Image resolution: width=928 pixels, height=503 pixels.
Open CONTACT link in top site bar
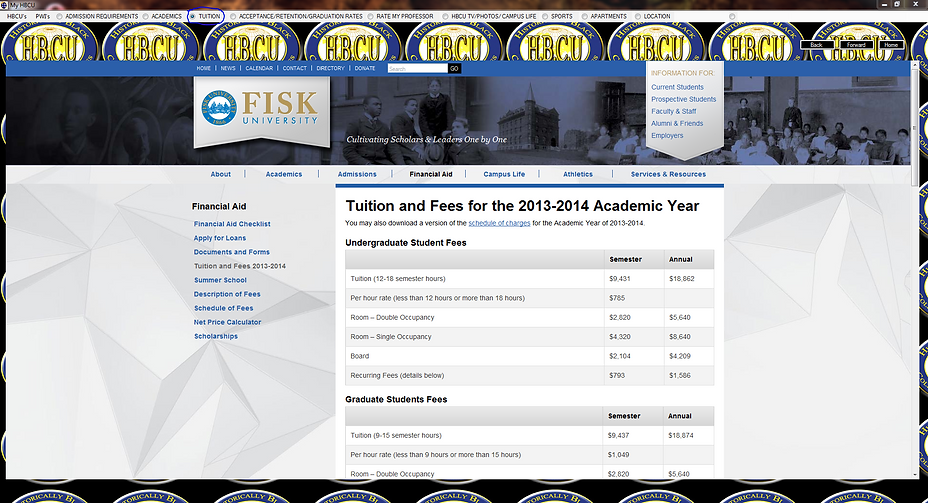click(295, 68)
